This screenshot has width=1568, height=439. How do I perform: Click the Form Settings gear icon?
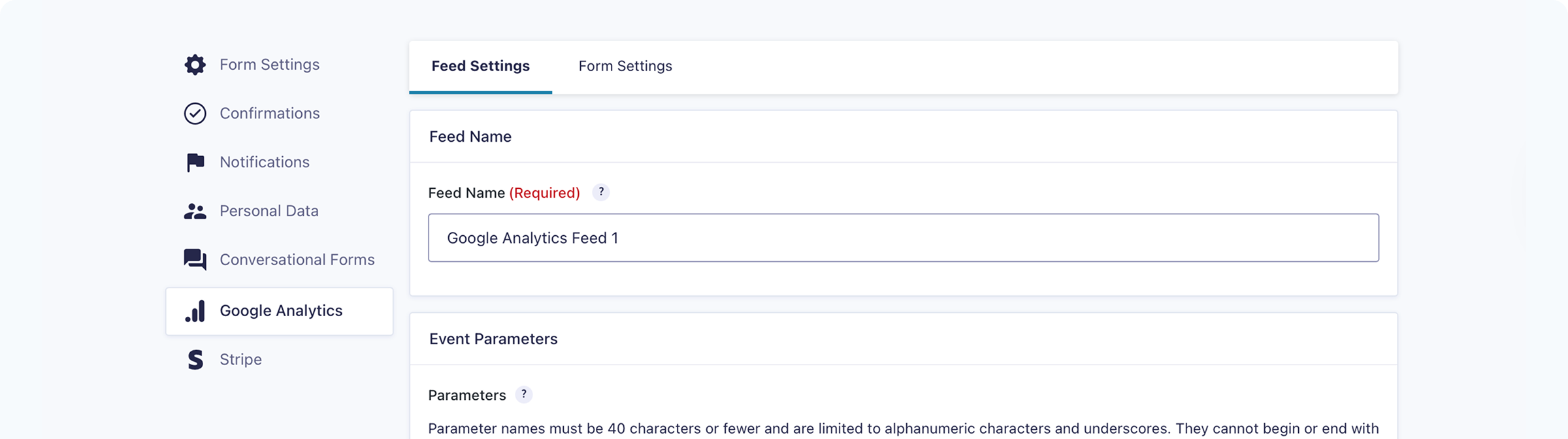(195, 65)
